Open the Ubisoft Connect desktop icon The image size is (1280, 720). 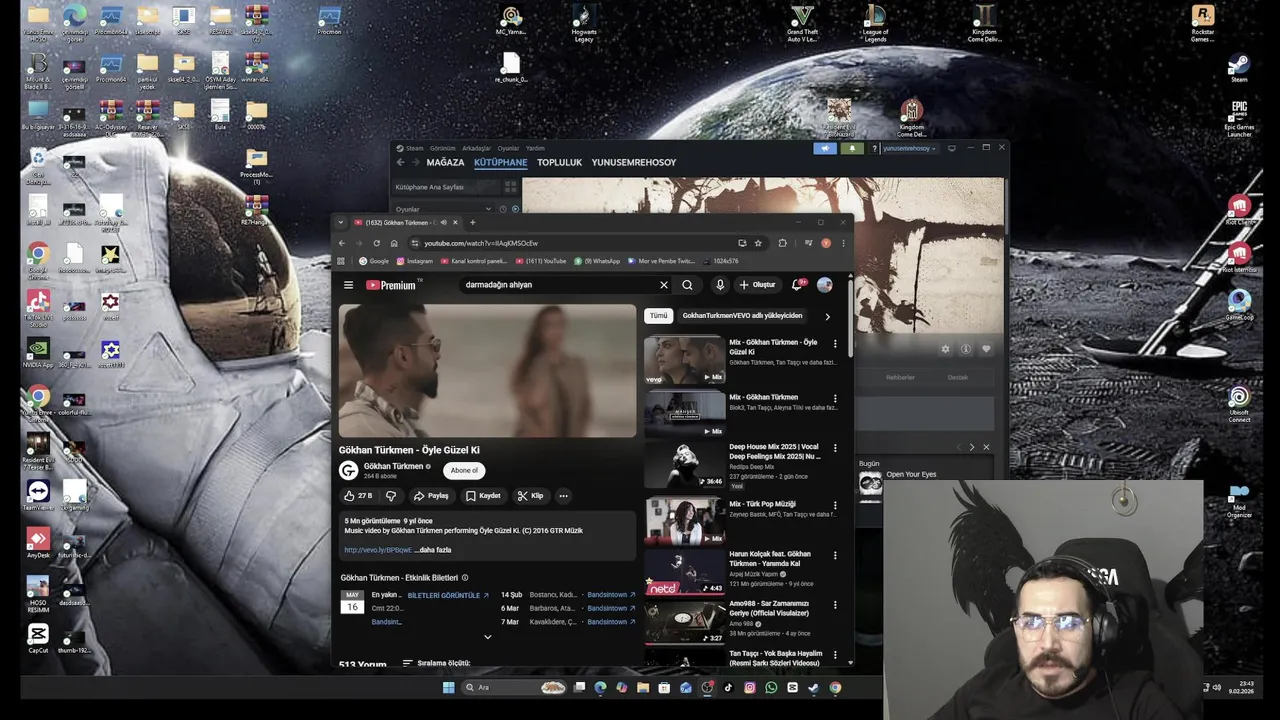point(1239,404)
